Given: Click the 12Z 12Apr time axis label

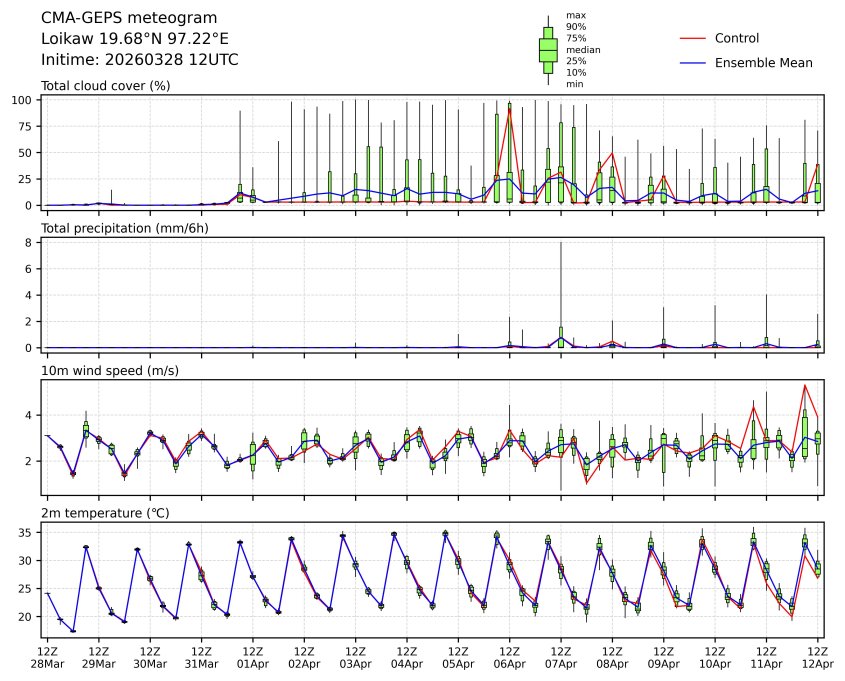Looking at the screenshot, I should (818, 657).
